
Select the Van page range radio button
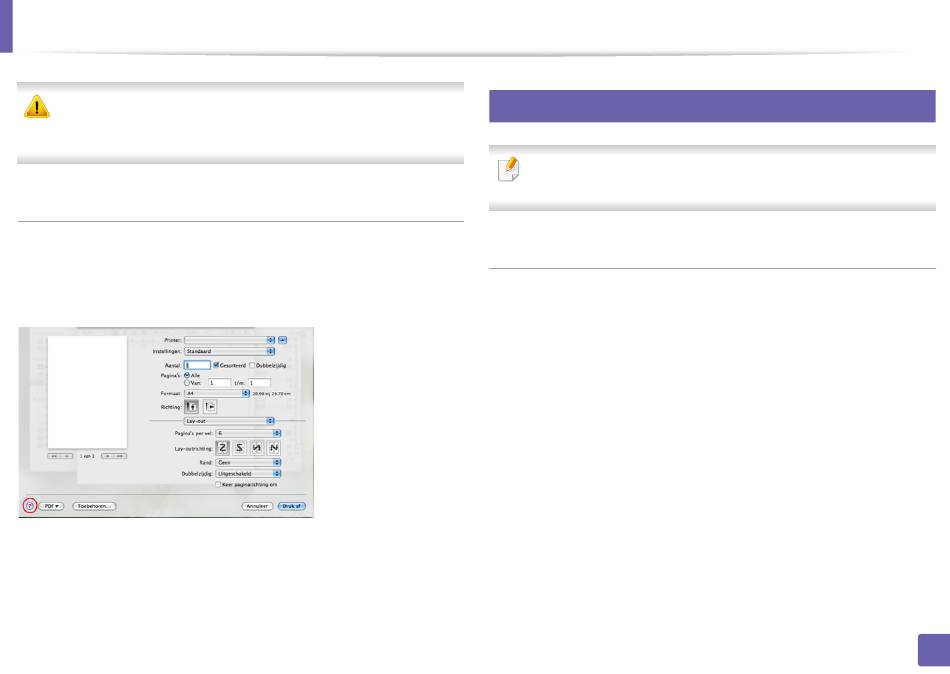pyautogui.click(x=187, y=383)
